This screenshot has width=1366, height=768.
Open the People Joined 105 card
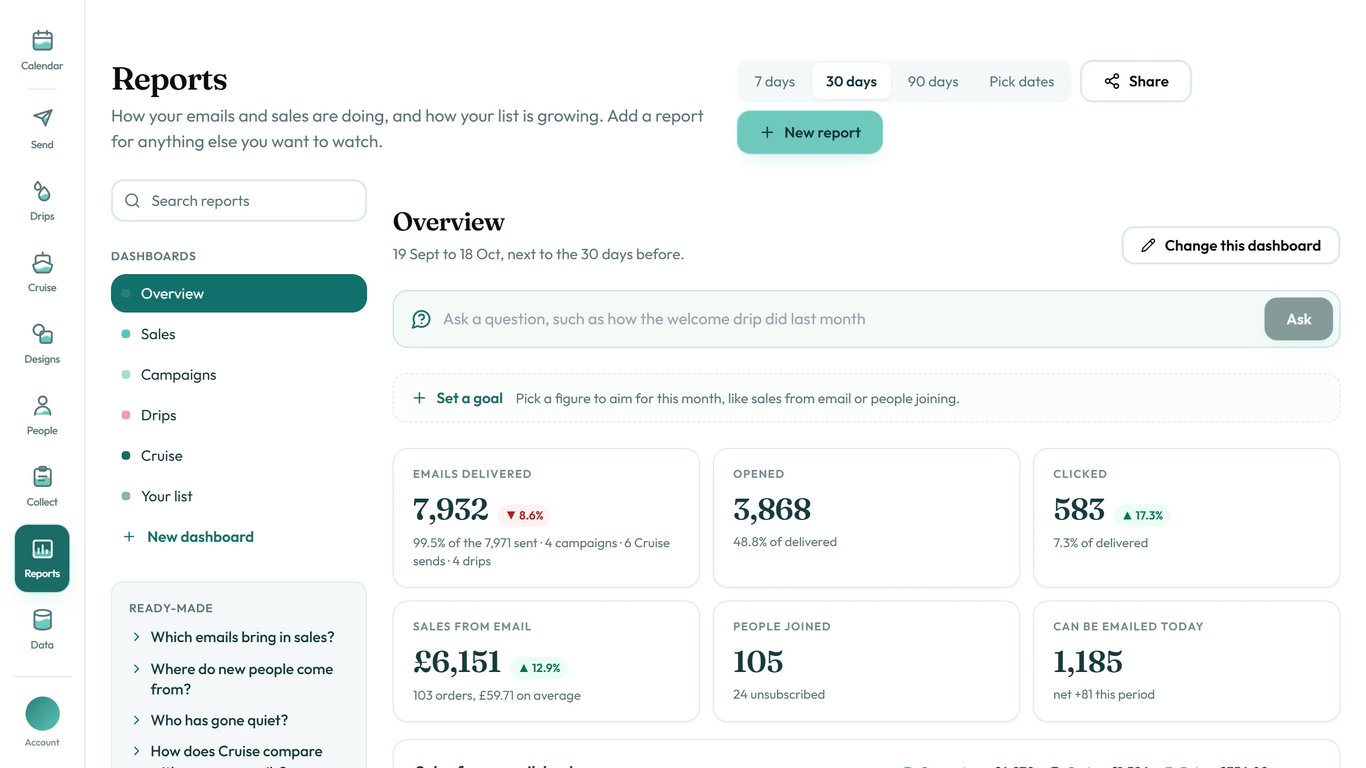[866, 661]
